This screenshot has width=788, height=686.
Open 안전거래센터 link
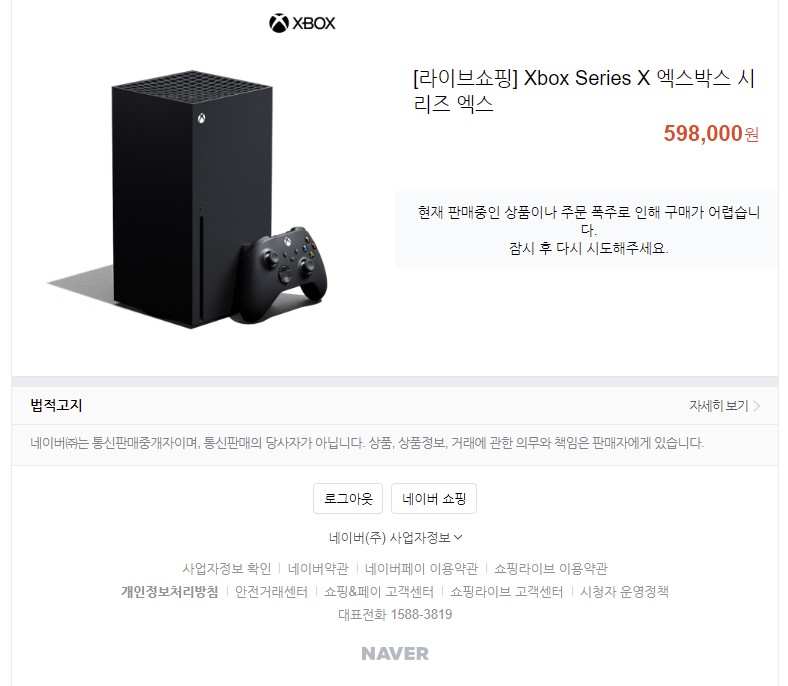pyautogui.click(x=271, y=592)
